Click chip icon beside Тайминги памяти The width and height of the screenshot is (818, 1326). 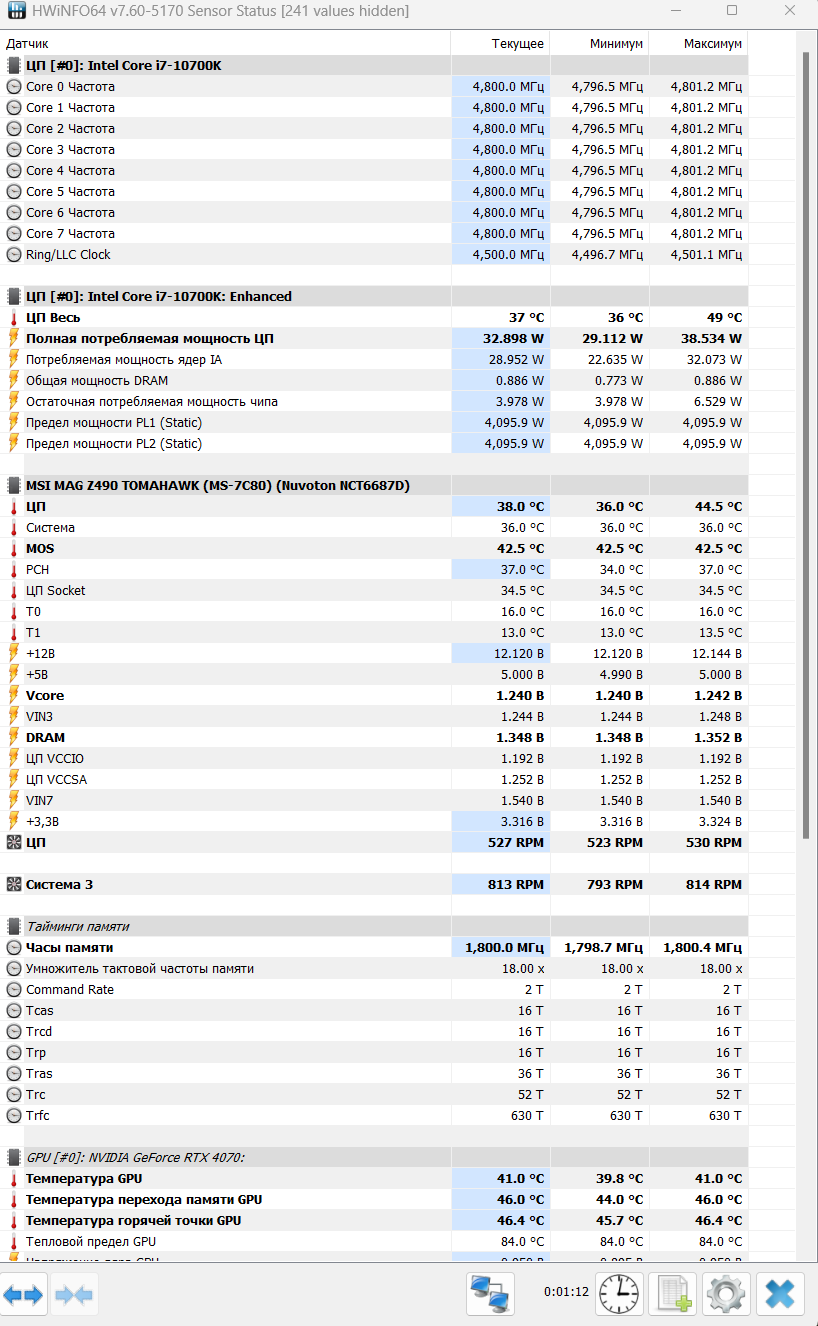(x=14, y=926)
